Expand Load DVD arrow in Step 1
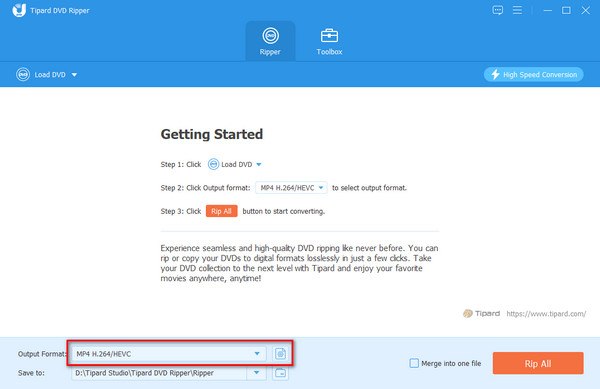This screenshot has width=600, height=389. tap(259, 165)
